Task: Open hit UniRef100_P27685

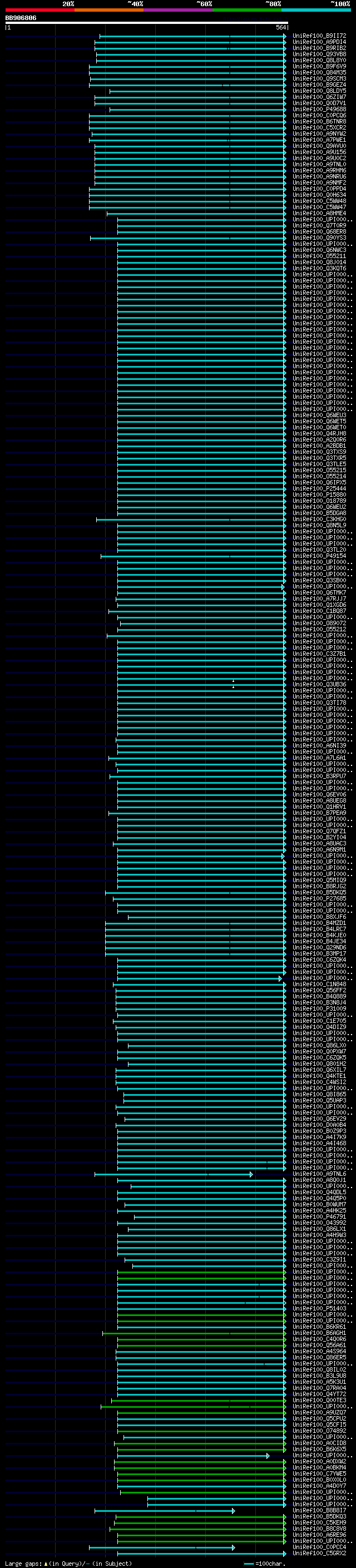Action: tap(319, 898)
